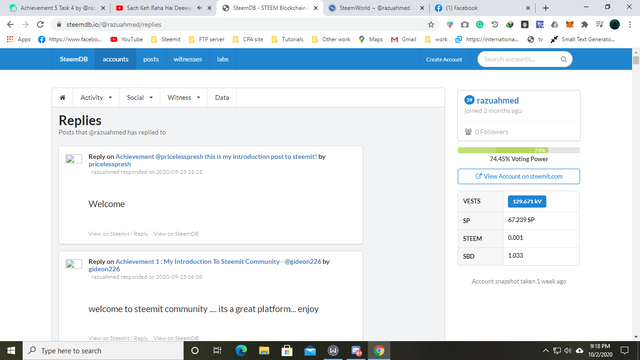Open Steemit bookmark folder
Screen dimensions: 640x360
click(166, 39)
